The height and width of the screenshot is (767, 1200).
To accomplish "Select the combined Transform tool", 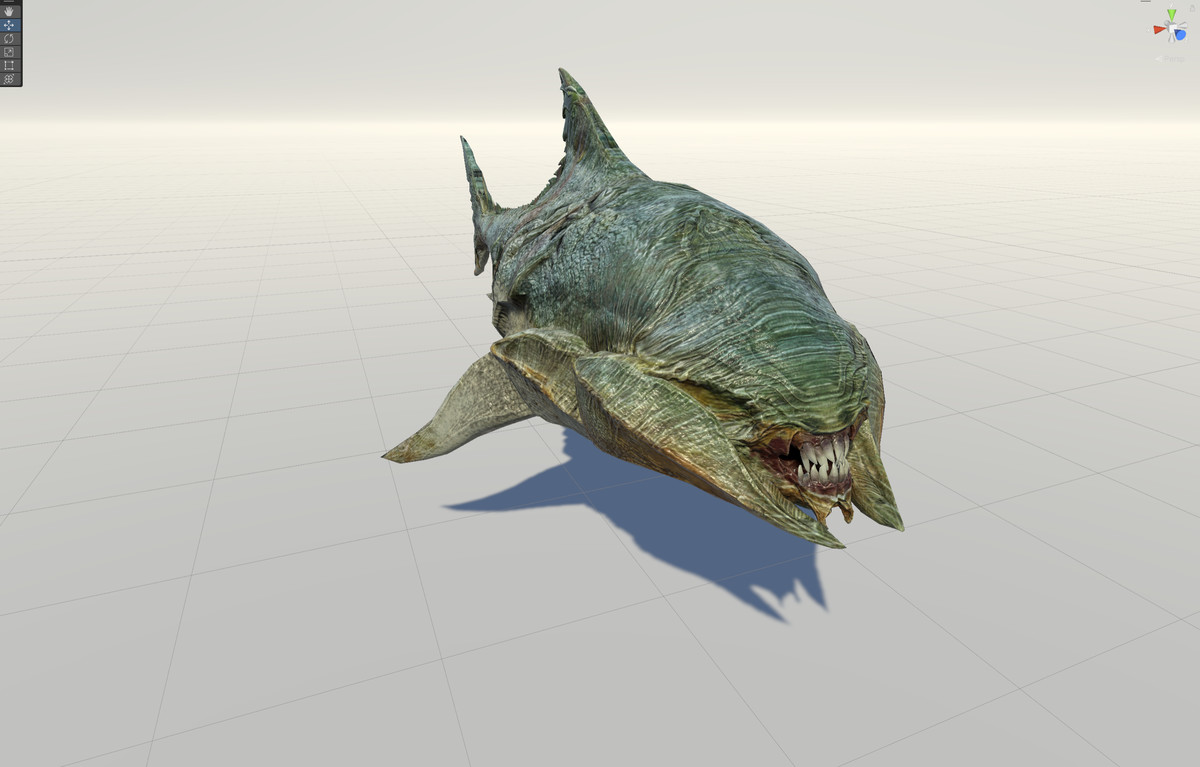I will (x=10, y=79).
